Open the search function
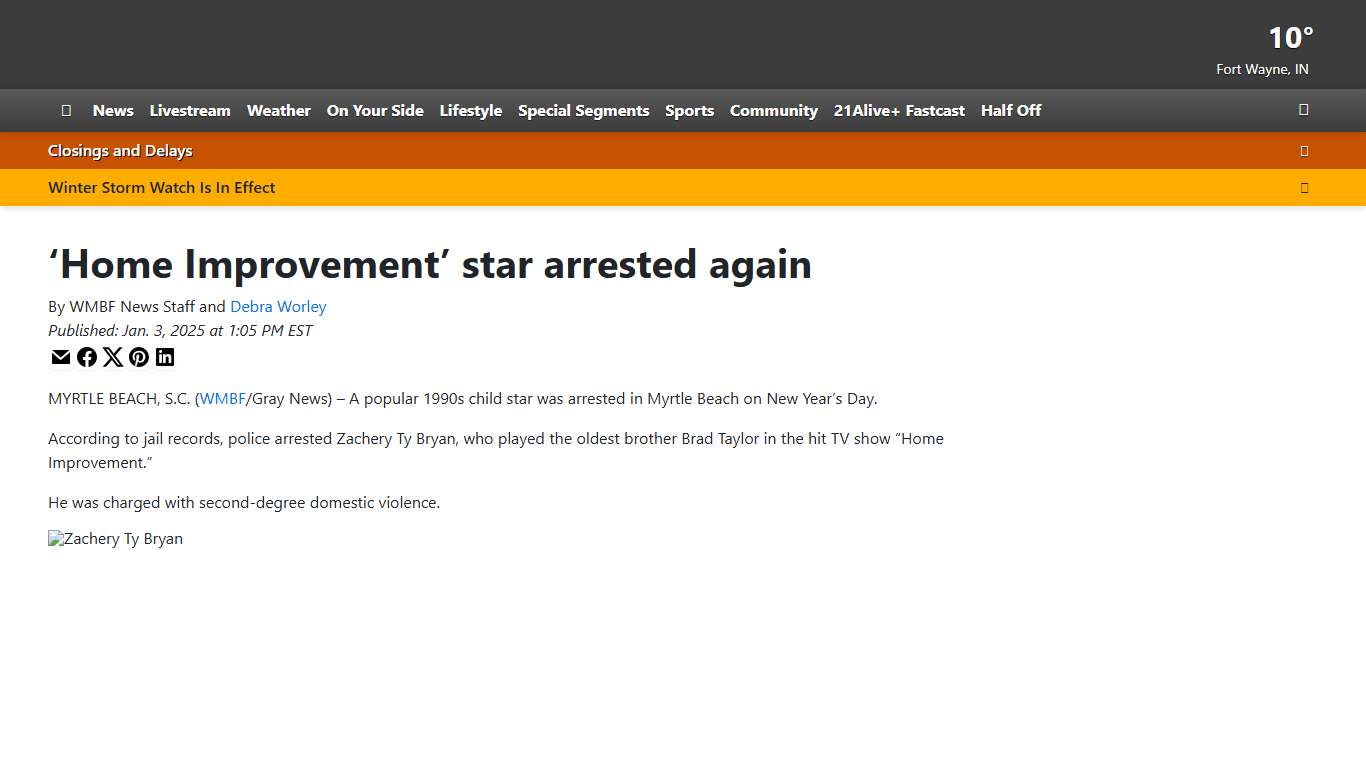 (1303, 110)
